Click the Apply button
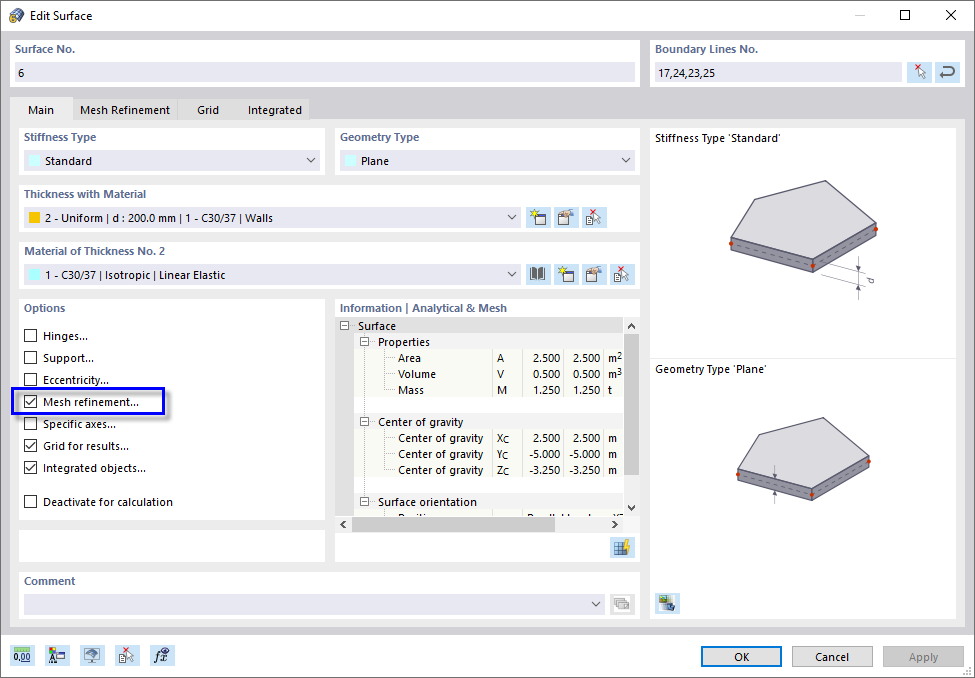 [x=922, y=656]
